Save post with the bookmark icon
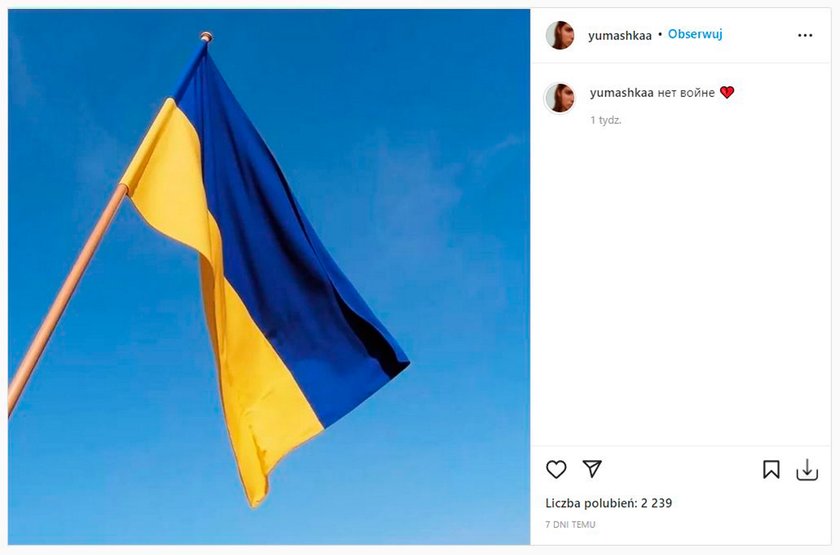 [771, 470]
